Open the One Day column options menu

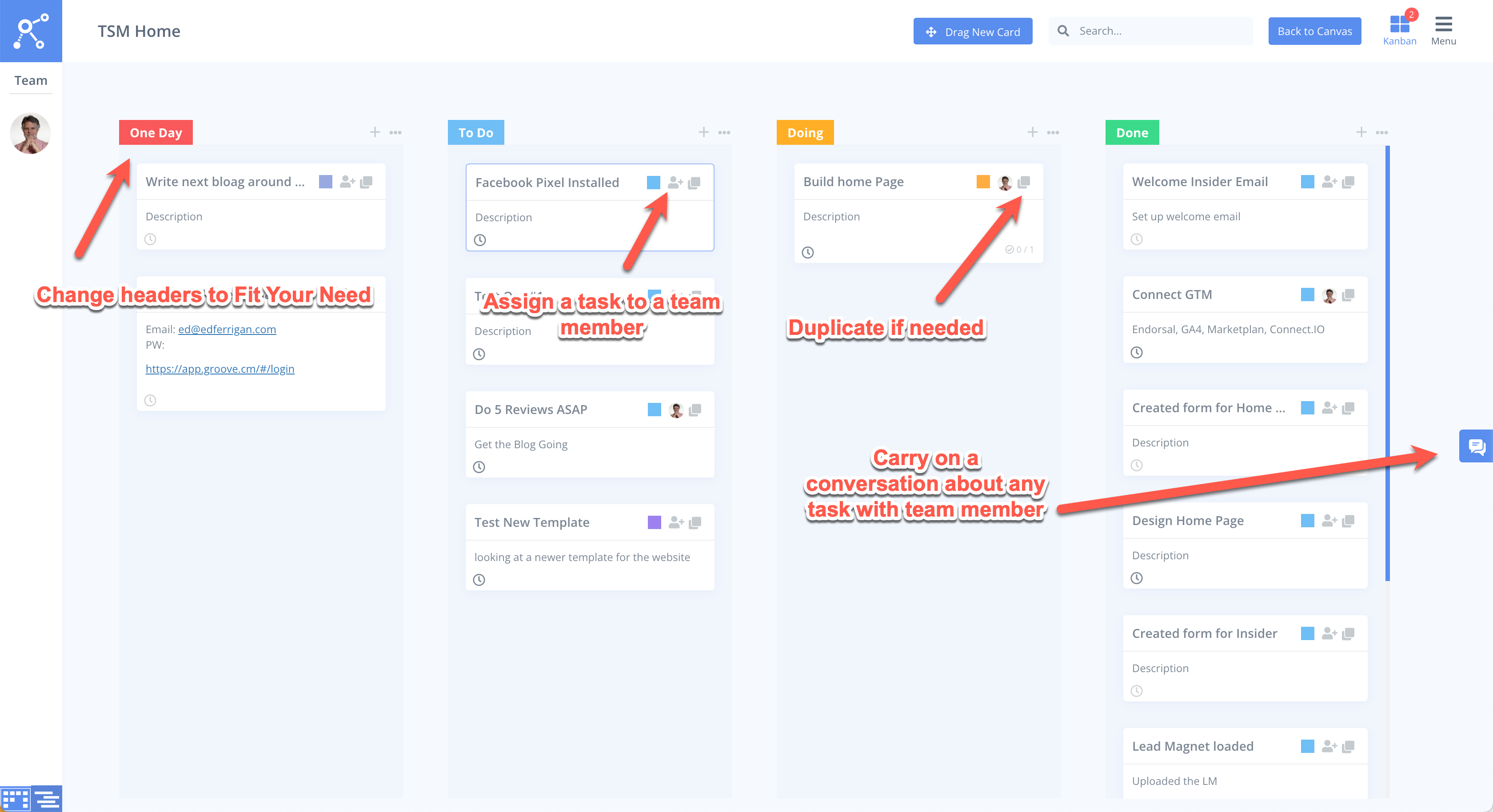[x=396, y=132]
